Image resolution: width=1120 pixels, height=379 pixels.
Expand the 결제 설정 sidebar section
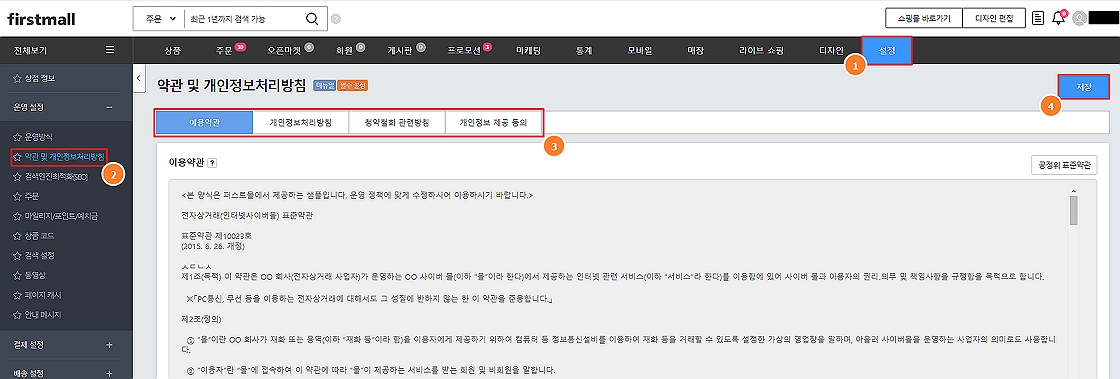(x=109, y=345)
